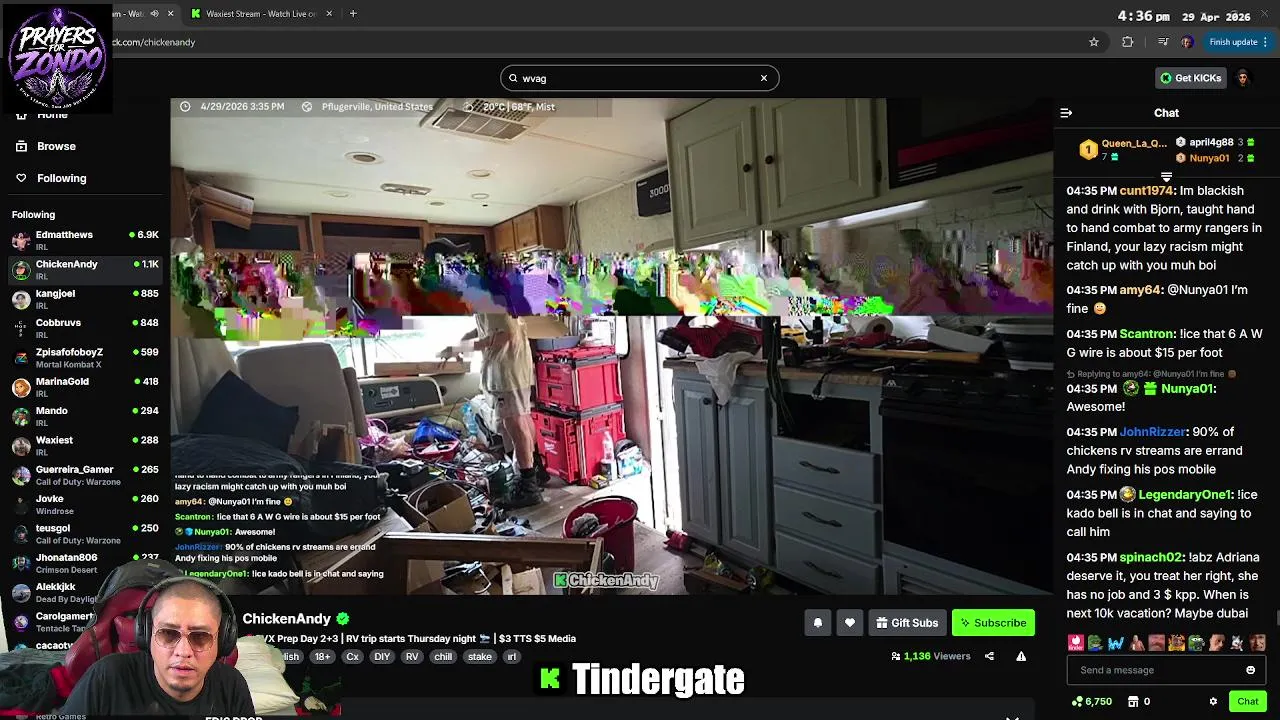
Task: Focus the Send a message input
Action: (1166, 670)
